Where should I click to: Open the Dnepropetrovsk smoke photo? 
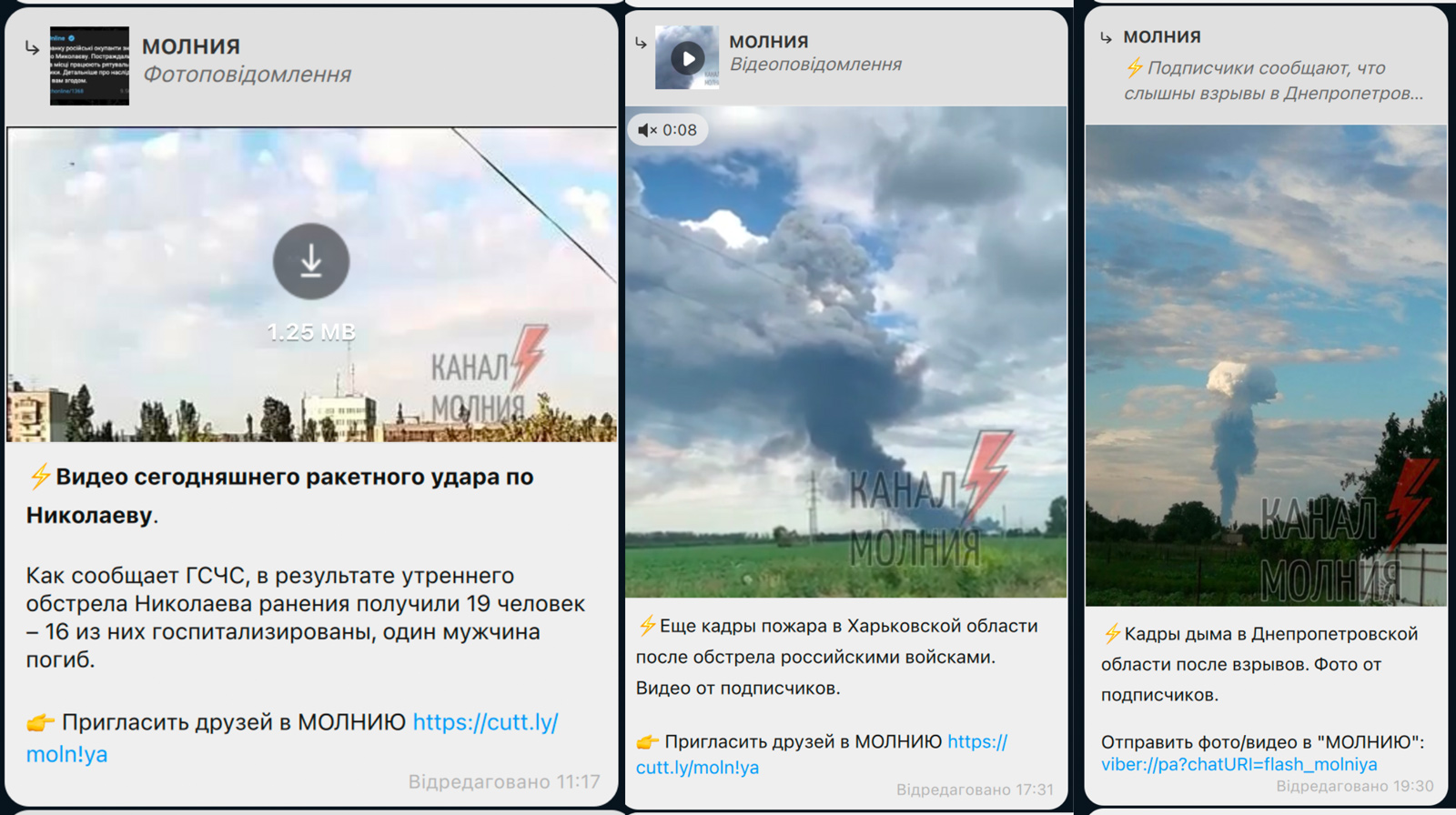pyautogui.click(x=1266, y=366)
